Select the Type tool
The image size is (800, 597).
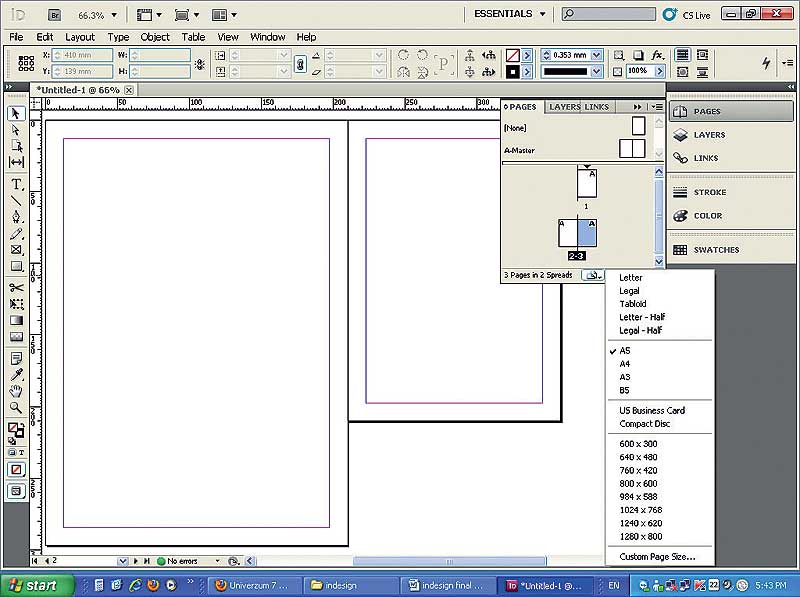click(x=16, y=184)
